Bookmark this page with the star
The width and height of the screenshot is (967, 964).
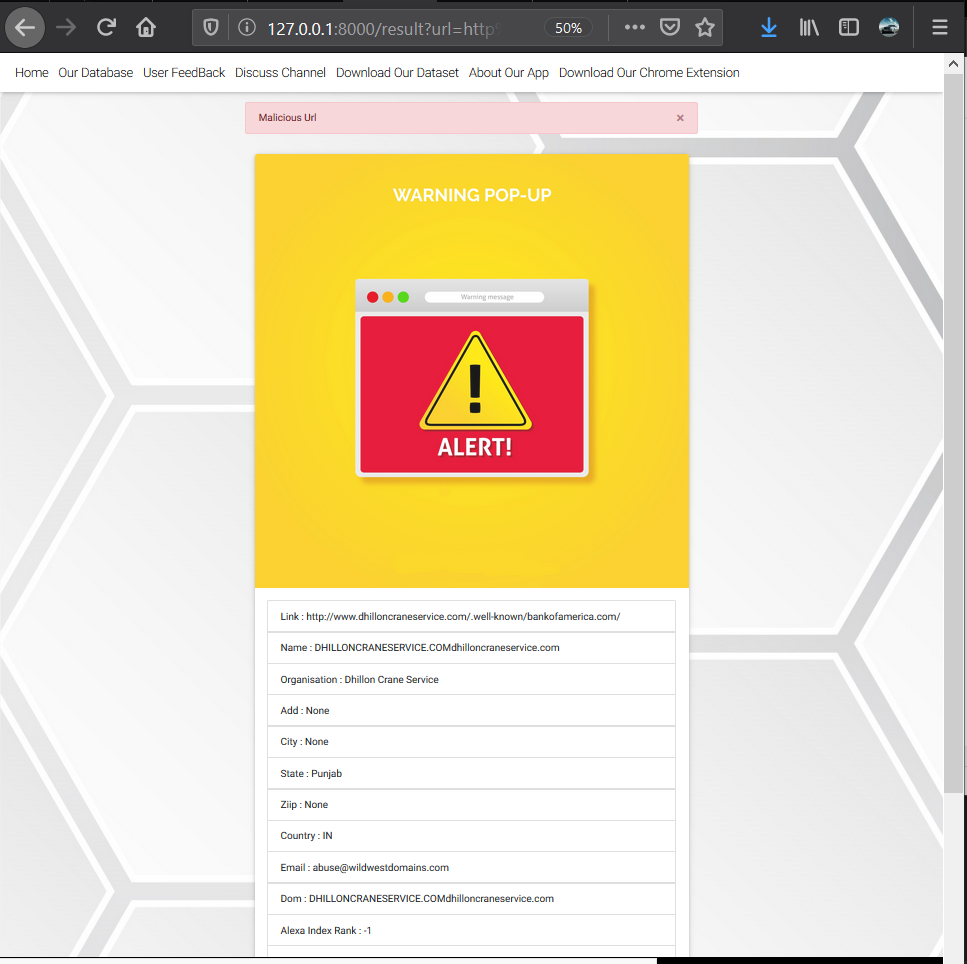[705, 28]
